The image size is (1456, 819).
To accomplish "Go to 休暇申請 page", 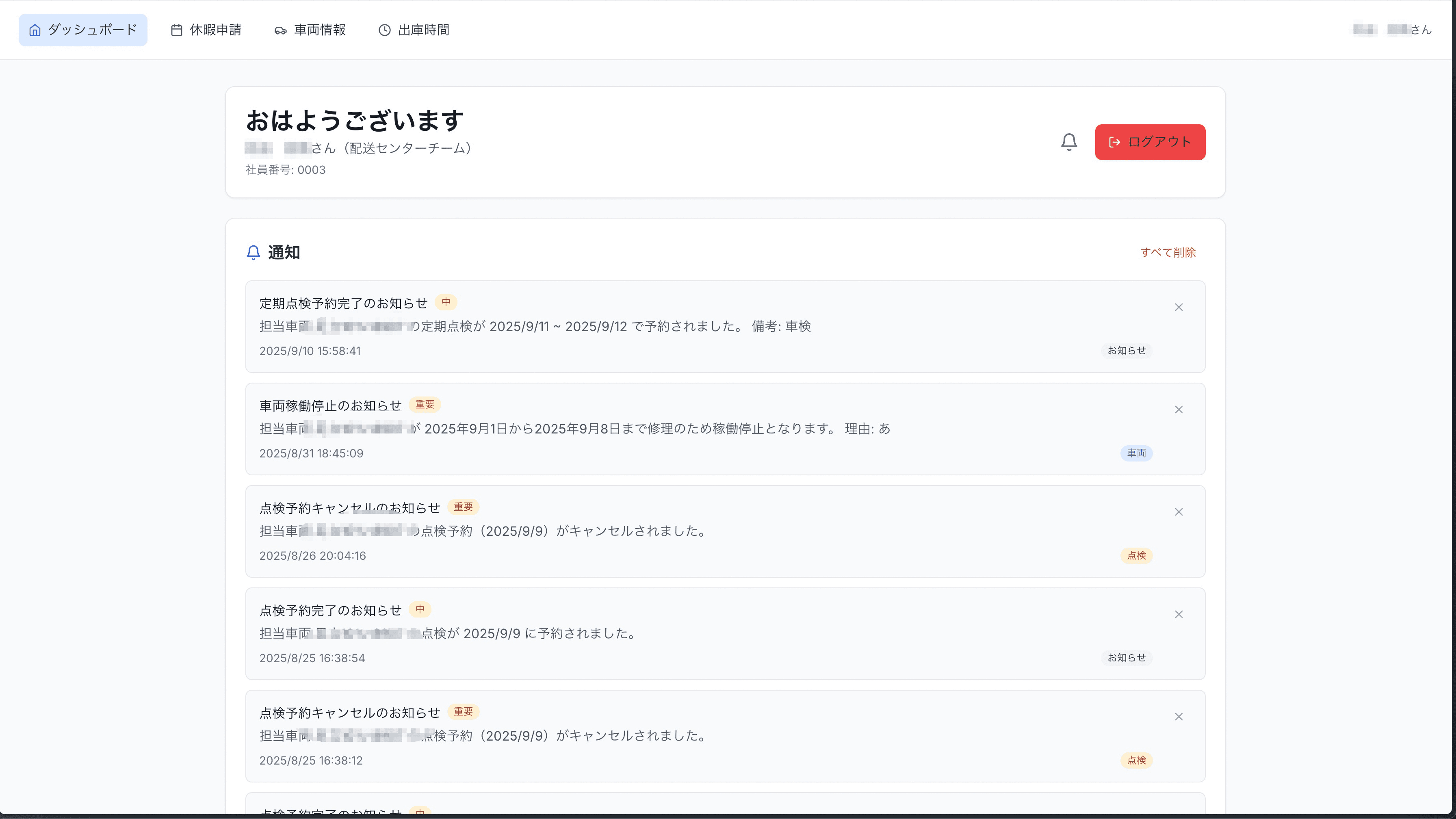I will pos(206,30).
